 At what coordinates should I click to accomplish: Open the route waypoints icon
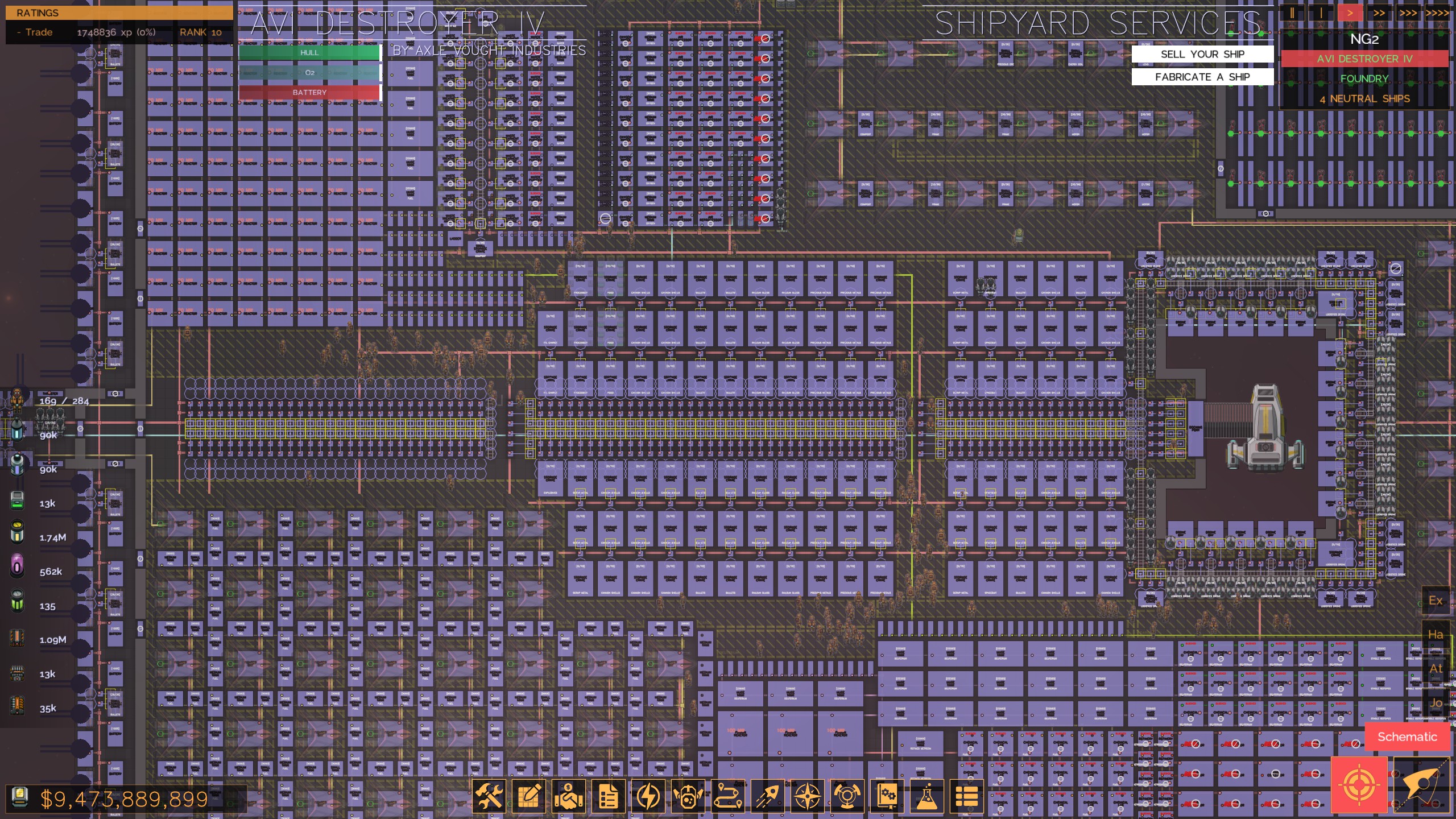click(x=727, y=796)
